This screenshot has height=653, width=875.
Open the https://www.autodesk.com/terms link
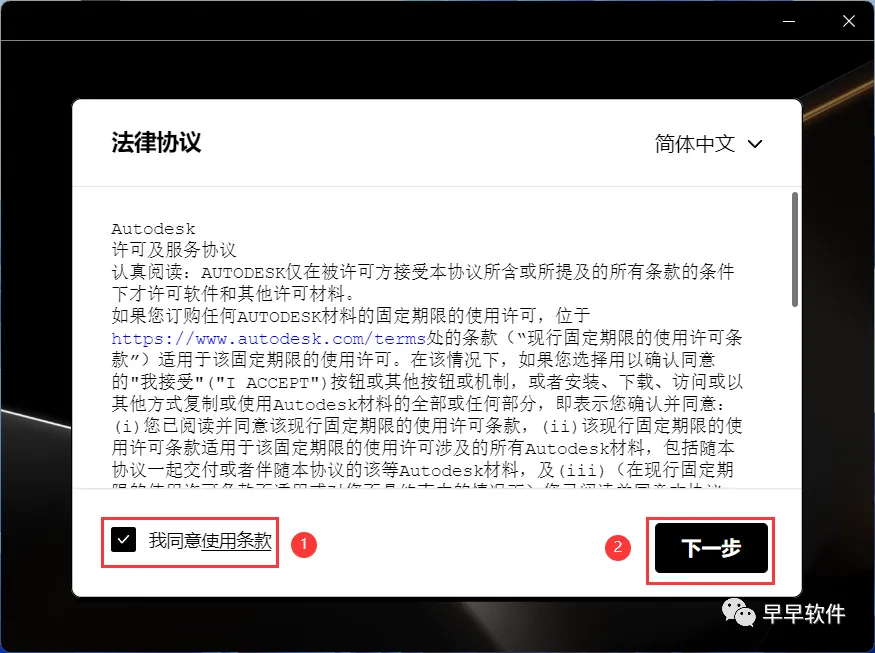tap(268, 339)
